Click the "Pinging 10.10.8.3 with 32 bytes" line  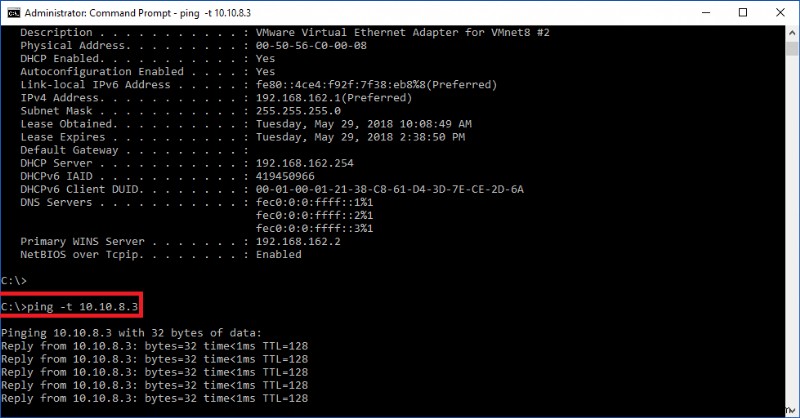pos(131,332)
